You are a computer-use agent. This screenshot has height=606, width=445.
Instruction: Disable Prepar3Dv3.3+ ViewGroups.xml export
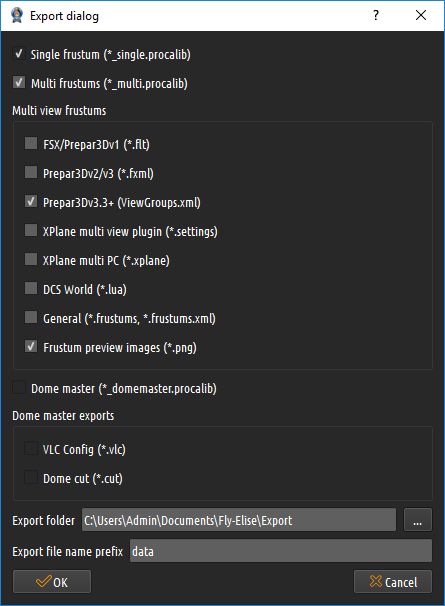(31, 201)
